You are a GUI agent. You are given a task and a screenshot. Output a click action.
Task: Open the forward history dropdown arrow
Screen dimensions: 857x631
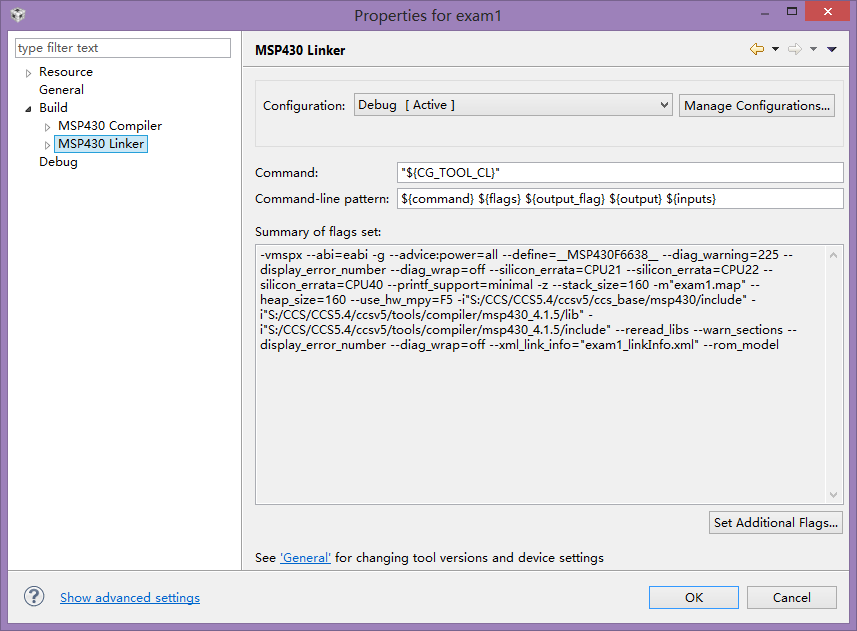click(813, 49)
